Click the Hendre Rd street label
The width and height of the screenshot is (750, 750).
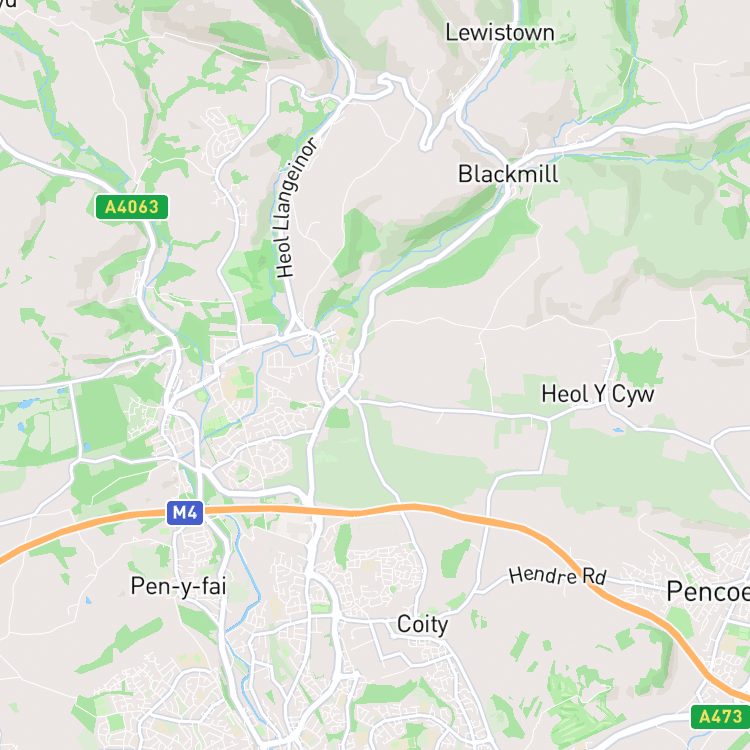point(557,575)
